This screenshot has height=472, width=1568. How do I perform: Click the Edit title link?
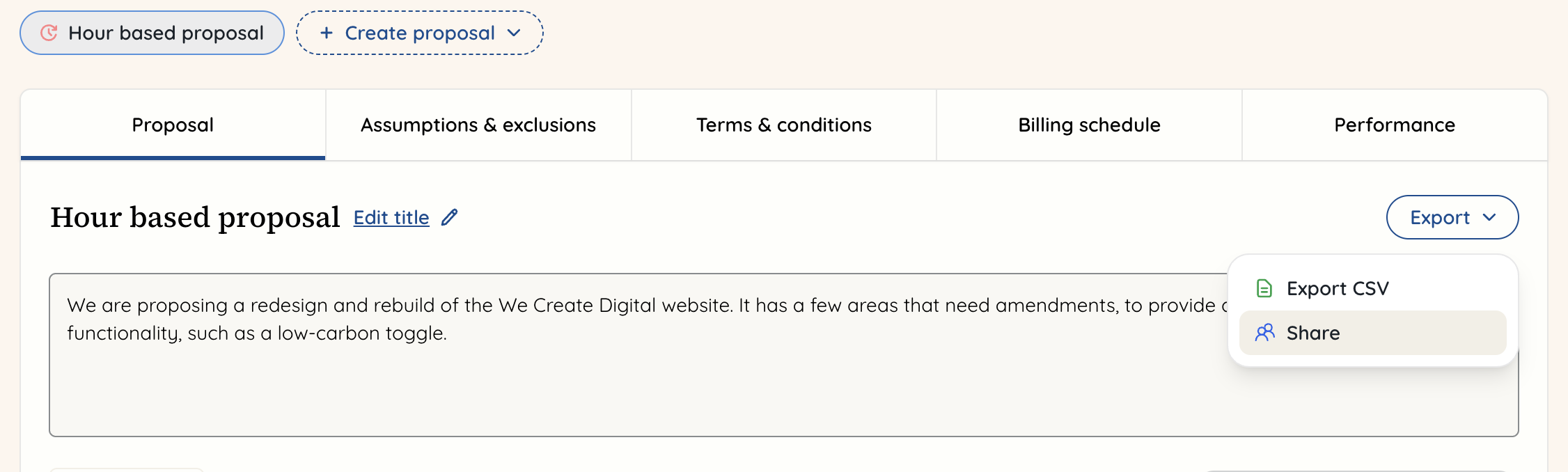click(x=391, y=217)
